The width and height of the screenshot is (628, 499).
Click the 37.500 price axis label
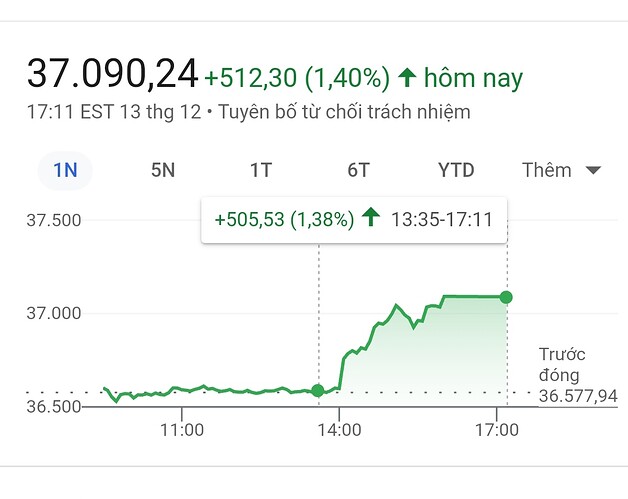pos(54,220)
